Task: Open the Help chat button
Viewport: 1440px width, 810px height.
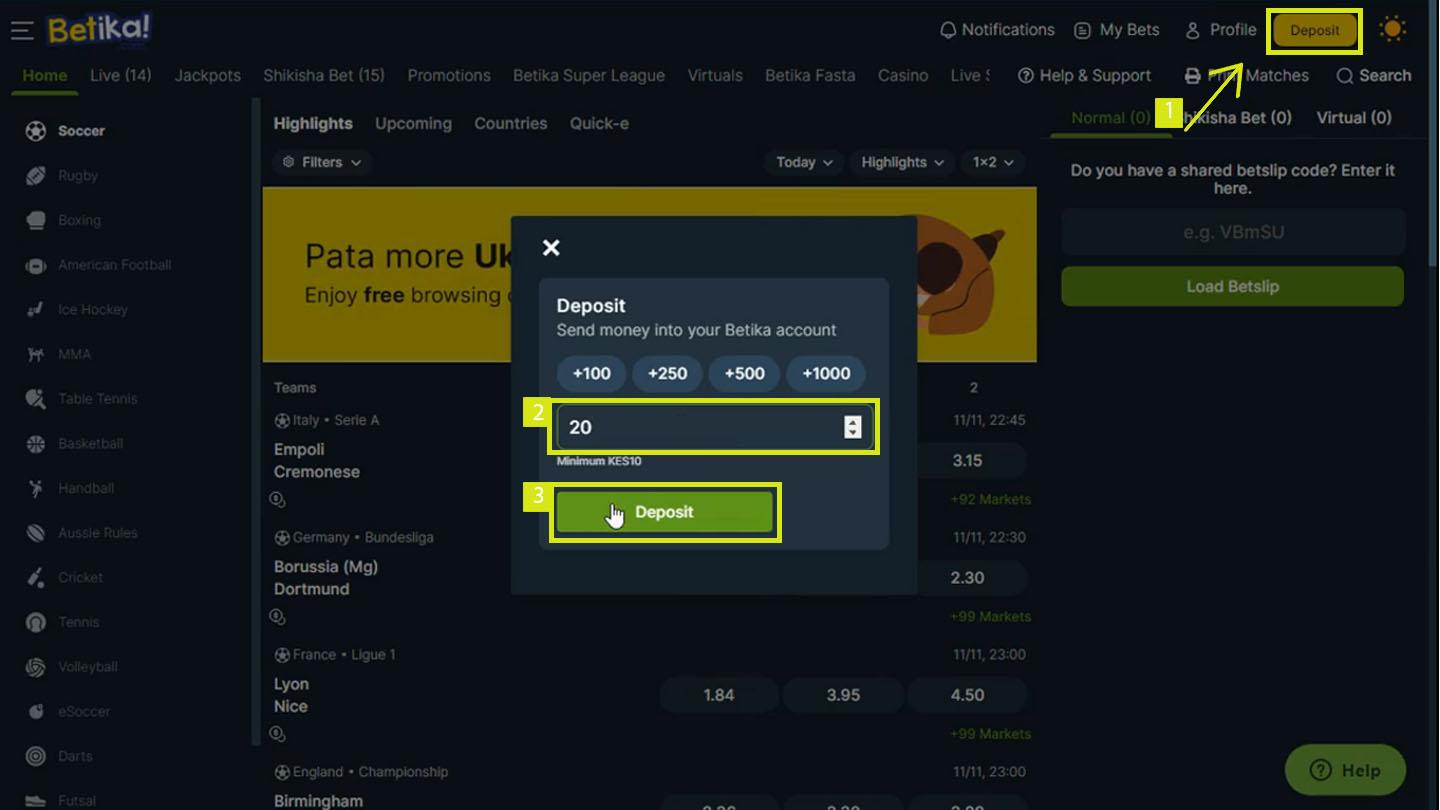Action: coord(1345,770)
